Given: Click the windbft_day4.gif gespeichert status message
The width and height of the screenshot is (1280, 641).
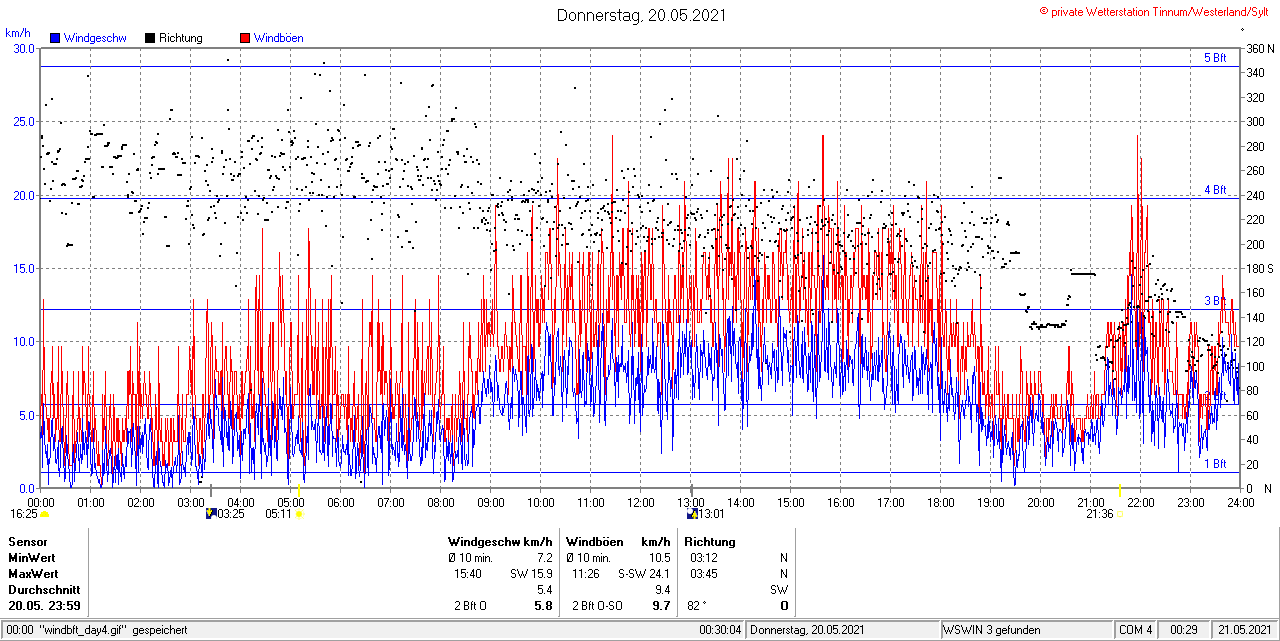Looking at the screenshot, I should pos(96,630).
